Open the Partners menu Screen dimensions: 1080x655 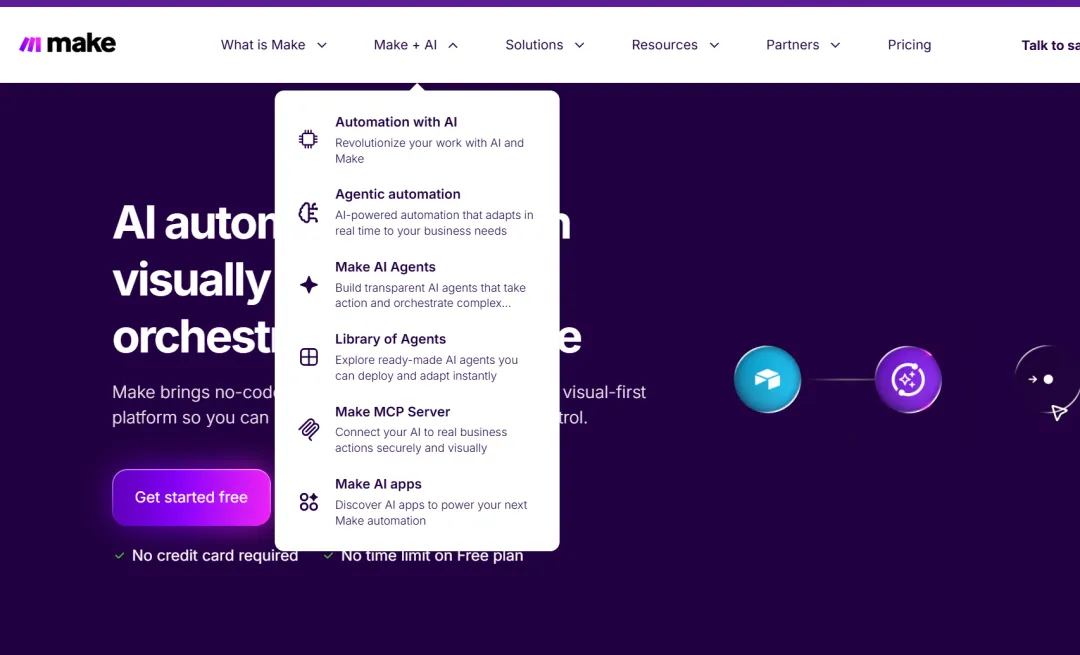(803, 45)
